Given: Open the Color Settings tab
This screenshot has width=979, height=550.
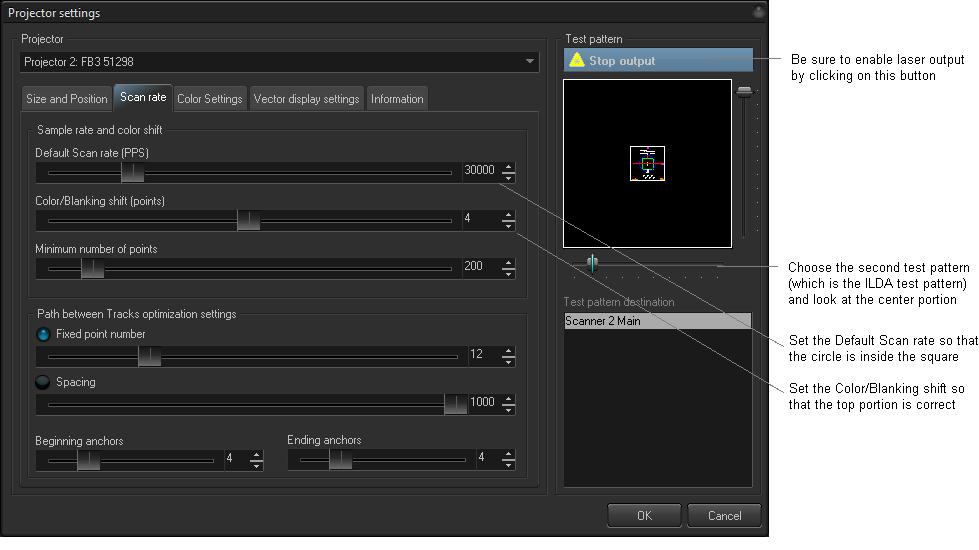Looking at the screenshot, I should (x=209, y=99).
